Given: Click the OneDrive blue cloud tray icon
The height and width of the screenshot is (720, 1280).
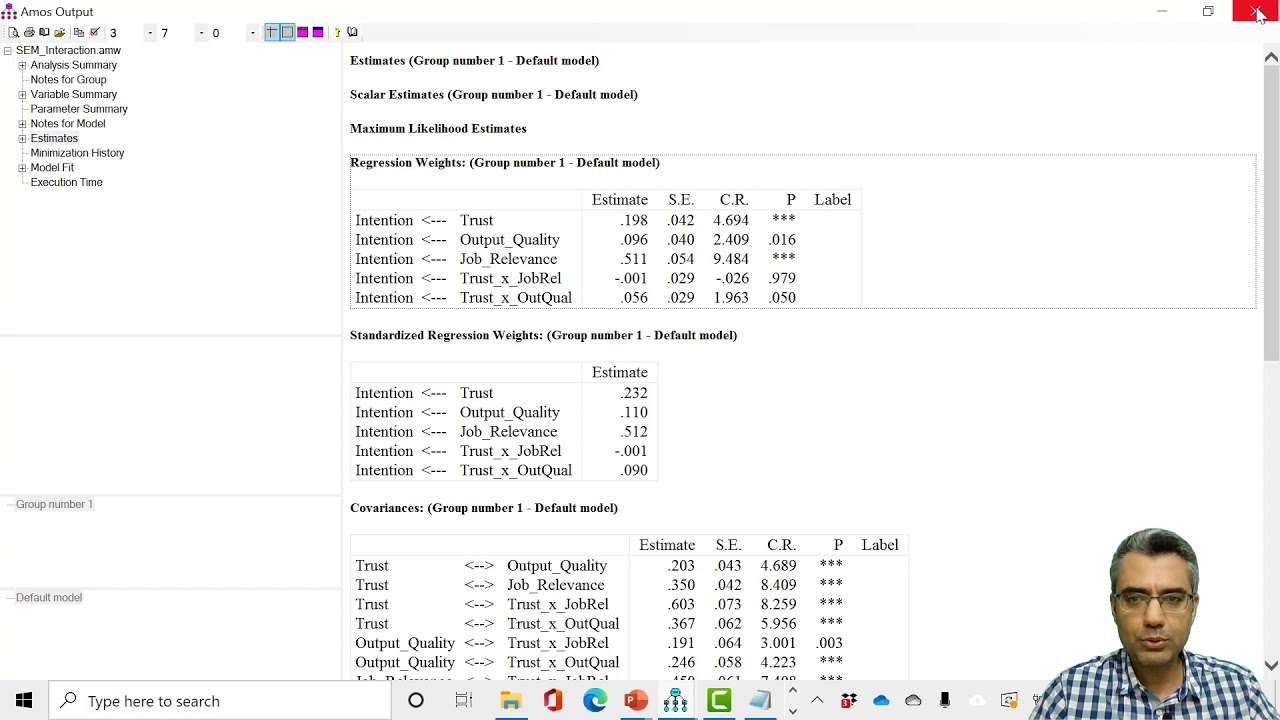Looking at the screenshot, I should coord(881,701).
